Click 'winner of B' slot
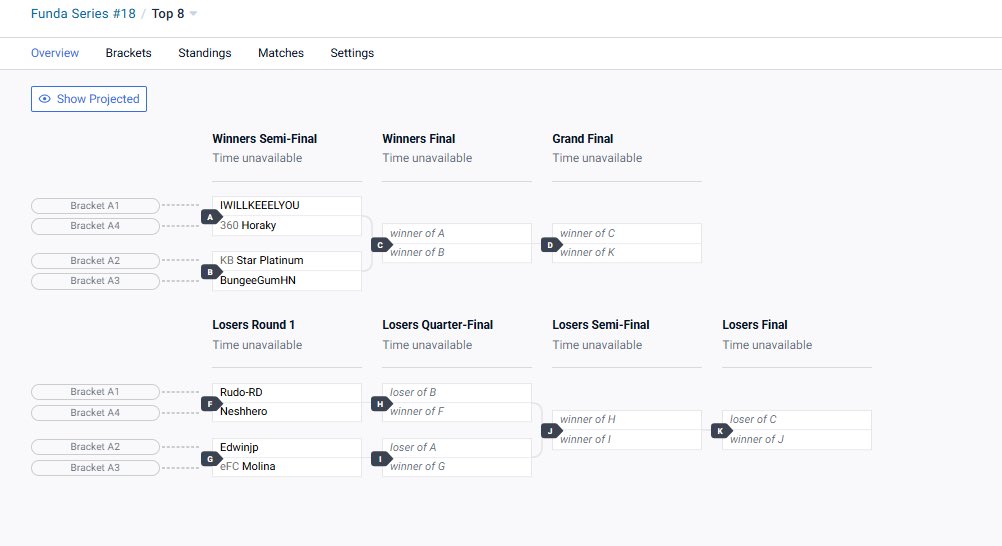This screenshot has height=546, width=1002. click(x=457, y=253)
